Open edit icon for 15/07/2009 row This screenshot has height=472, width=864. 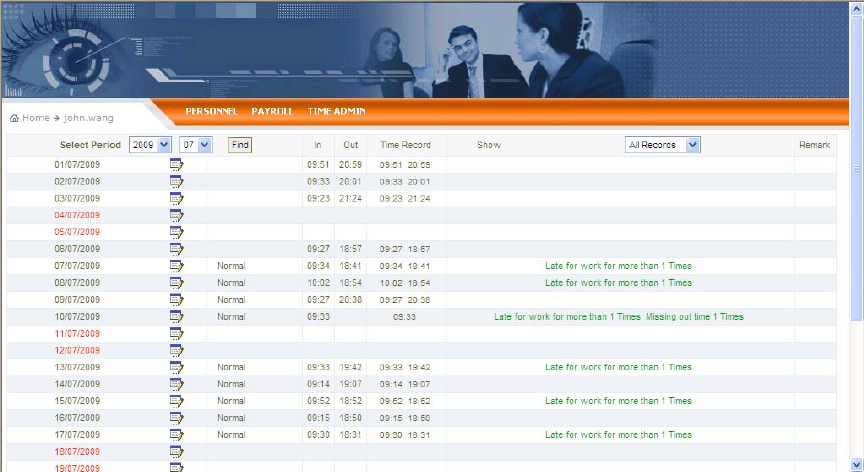coord(176,401)
